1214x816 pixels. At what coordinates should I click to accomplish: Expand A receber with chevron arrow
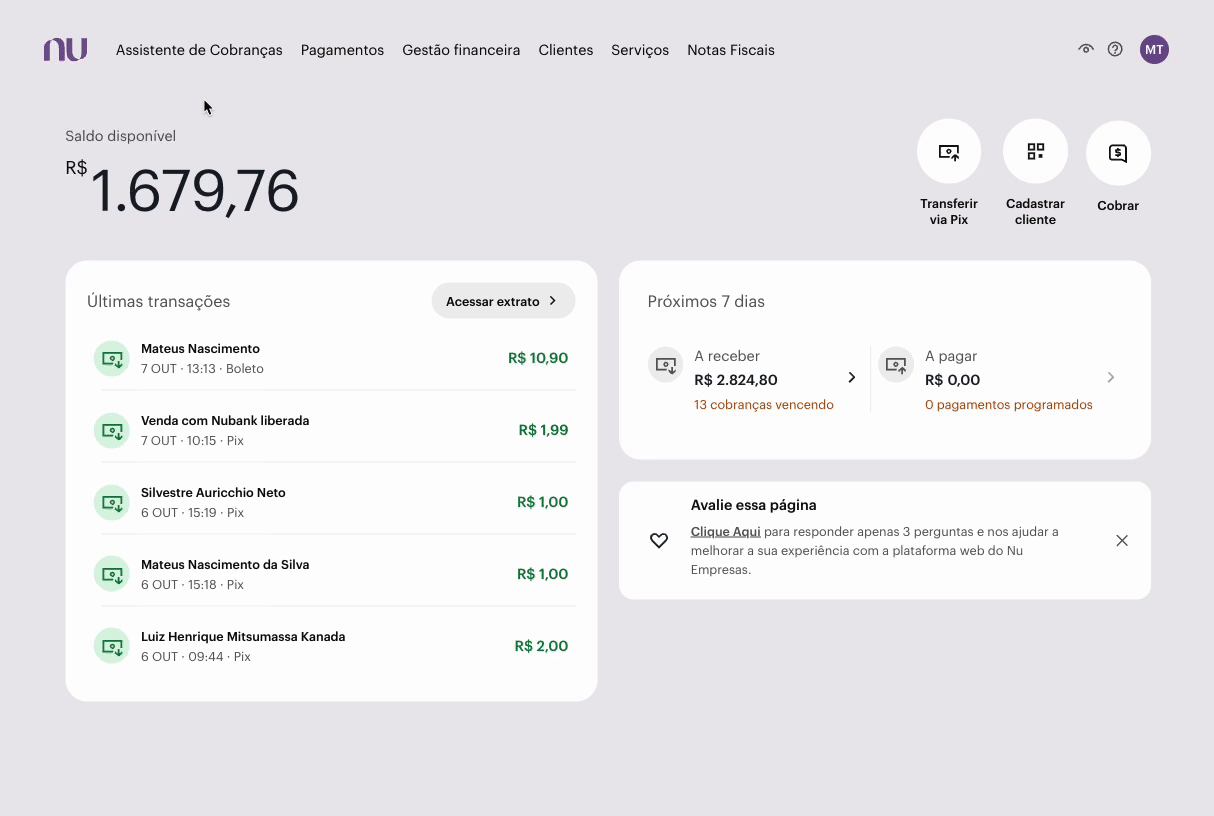[x=852, y=377]
